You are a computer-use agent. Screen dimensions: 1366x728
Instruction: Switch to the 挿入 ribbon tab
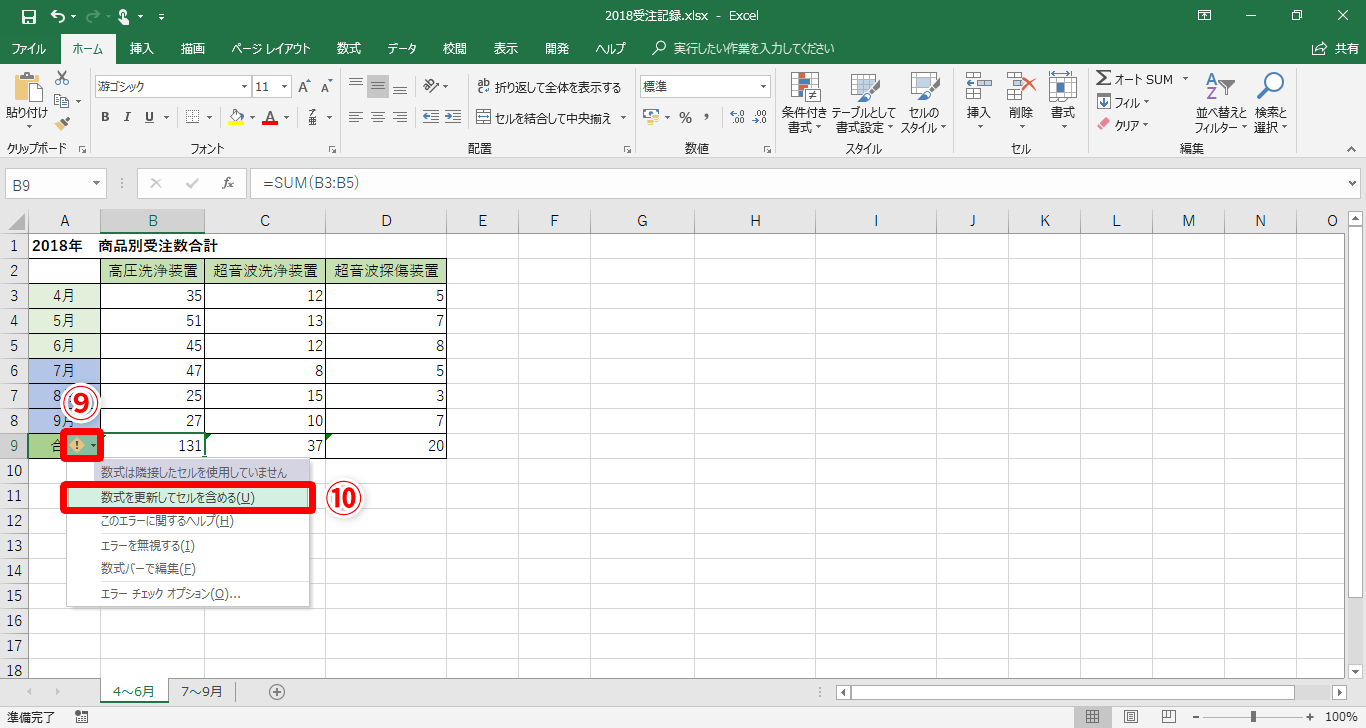(142, 48)
